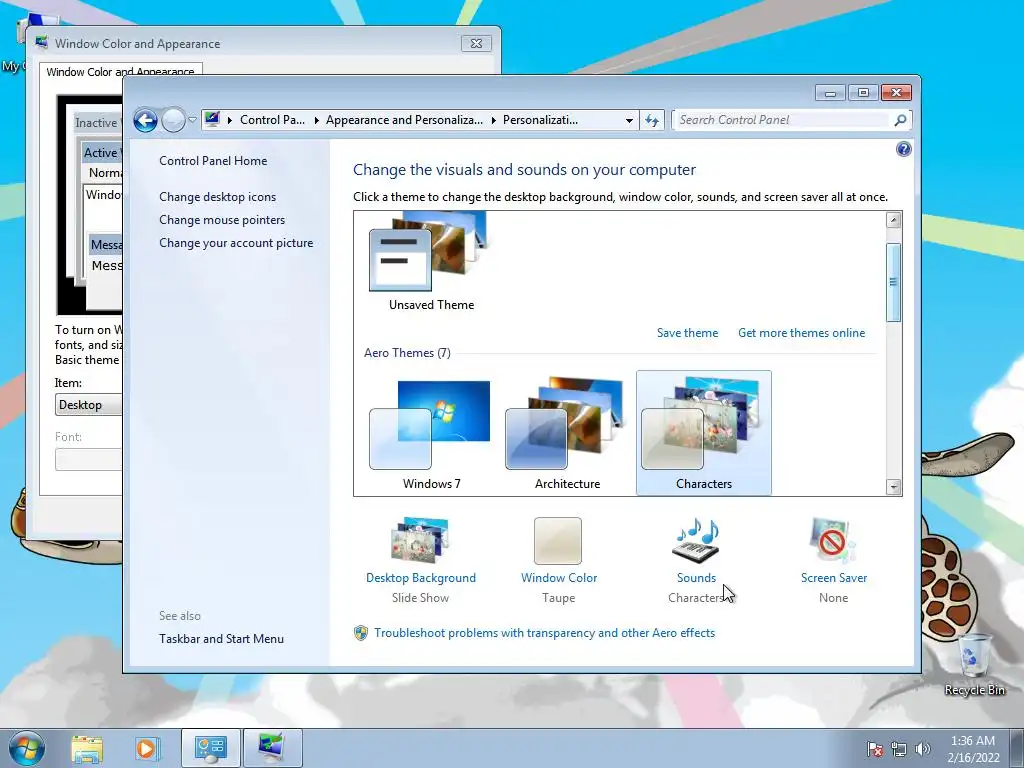Viewport: 1024px width, 768px height.
Task: Open the Window Color taupe swatch
Action: coord(558,541)
